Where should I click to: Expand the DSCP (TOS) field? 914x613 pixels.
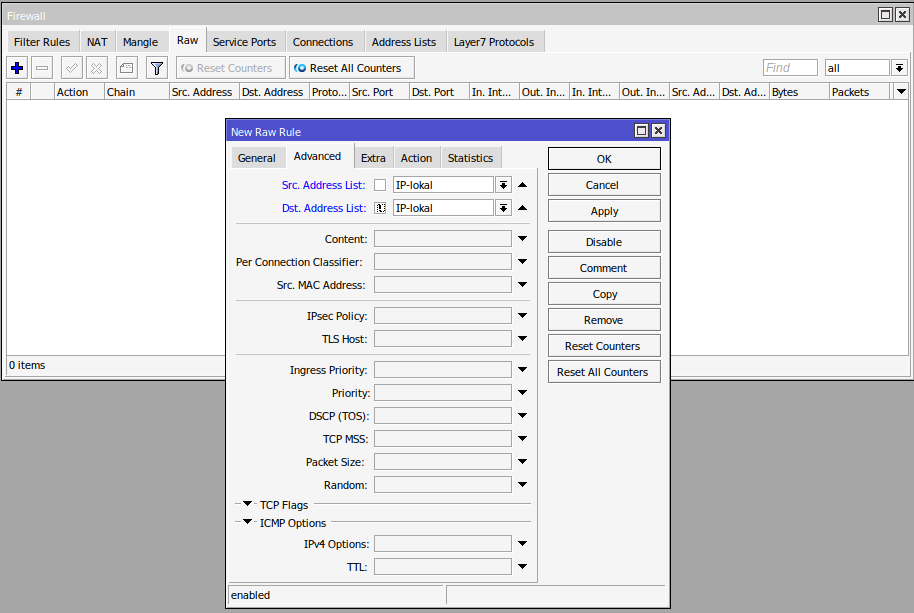(523, 415)
